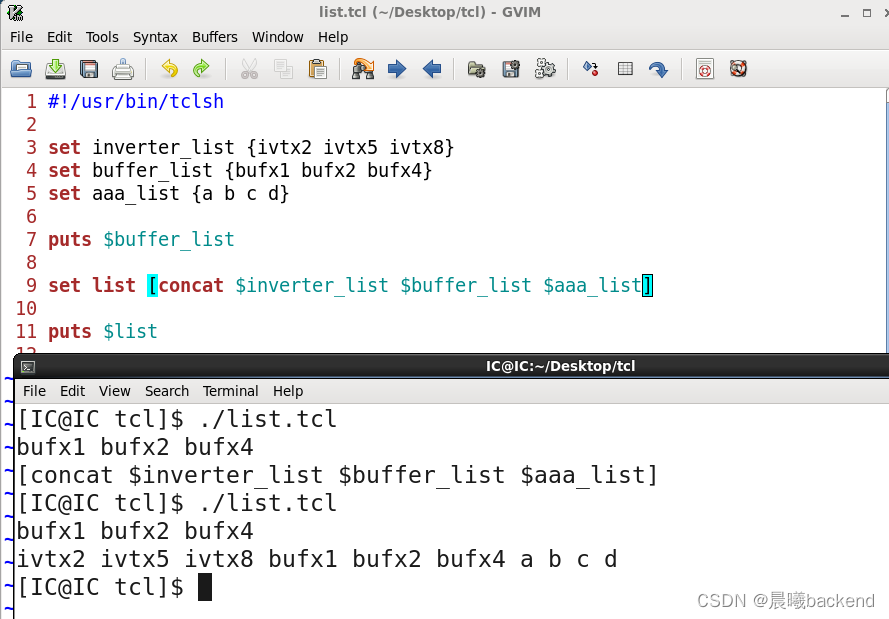Click the Make toolbar icon
Image resolution: width=889 pixels, height=619 pixels.
coord(591,69)
